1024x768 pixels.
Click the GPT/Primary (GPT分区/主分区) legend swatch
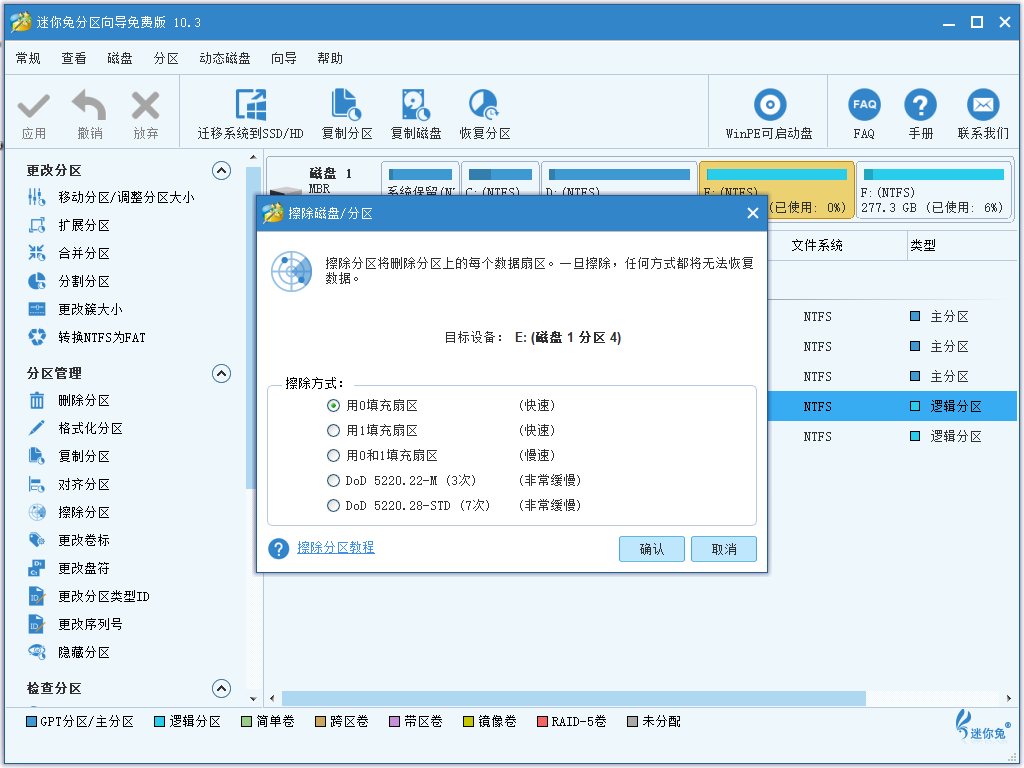click(31, 722)
